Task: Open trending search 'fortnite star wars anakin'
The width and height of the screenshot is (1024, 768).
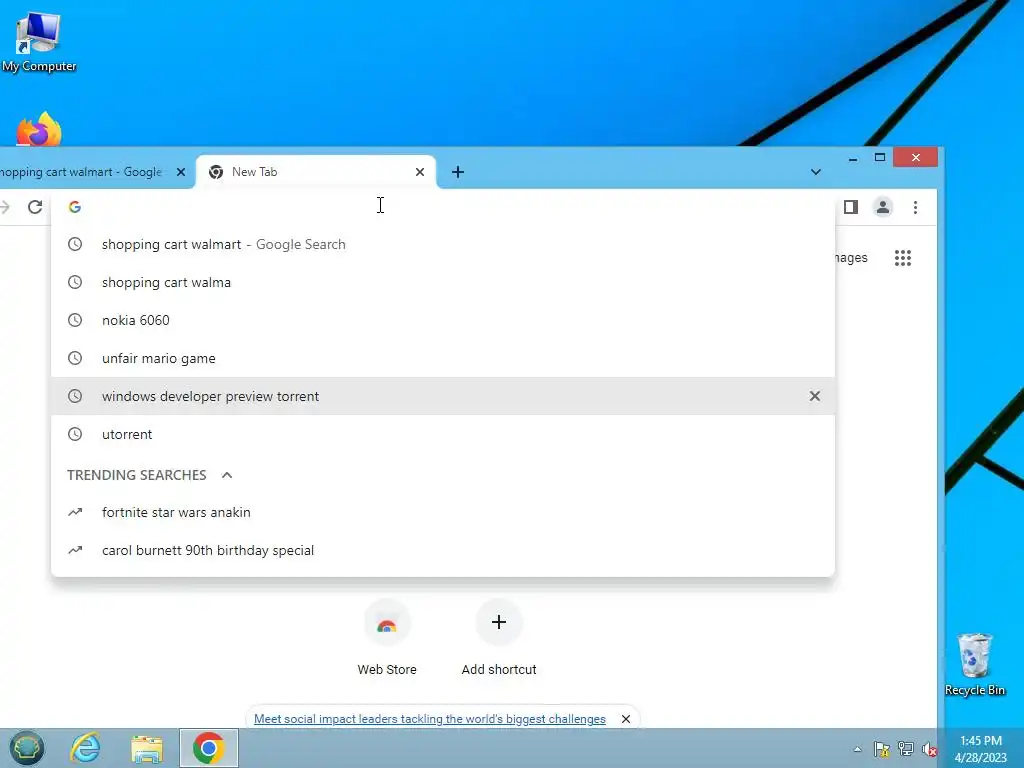Action: (x=443, y=513)
